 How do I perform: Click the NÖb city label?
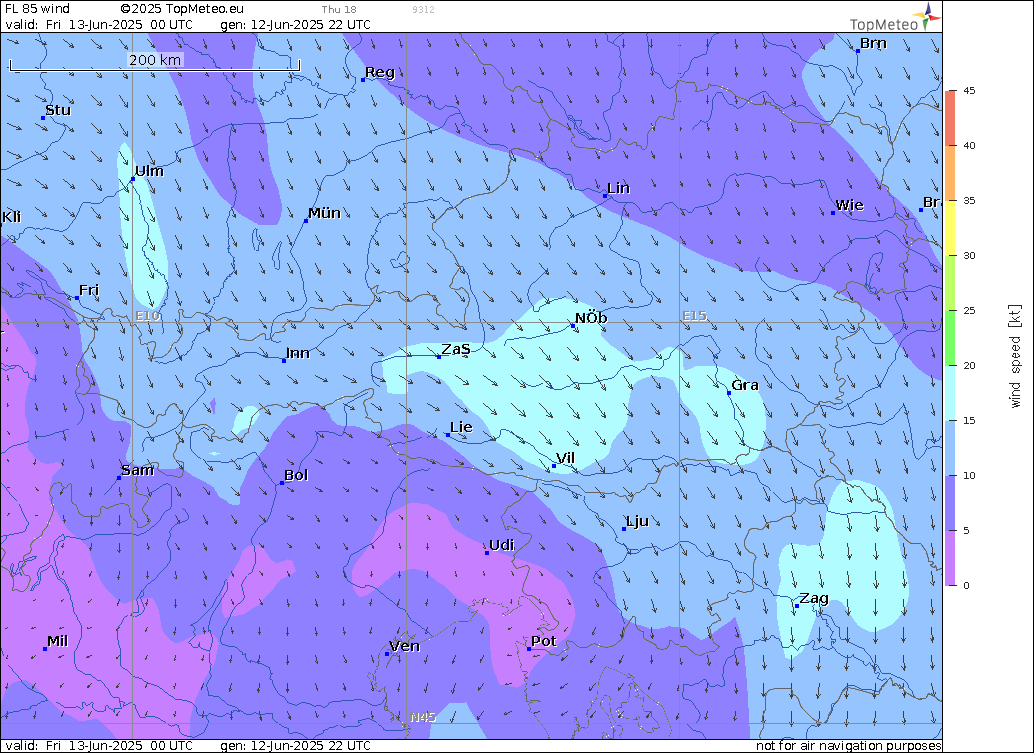pyautogui.click(x=592, y=318)
